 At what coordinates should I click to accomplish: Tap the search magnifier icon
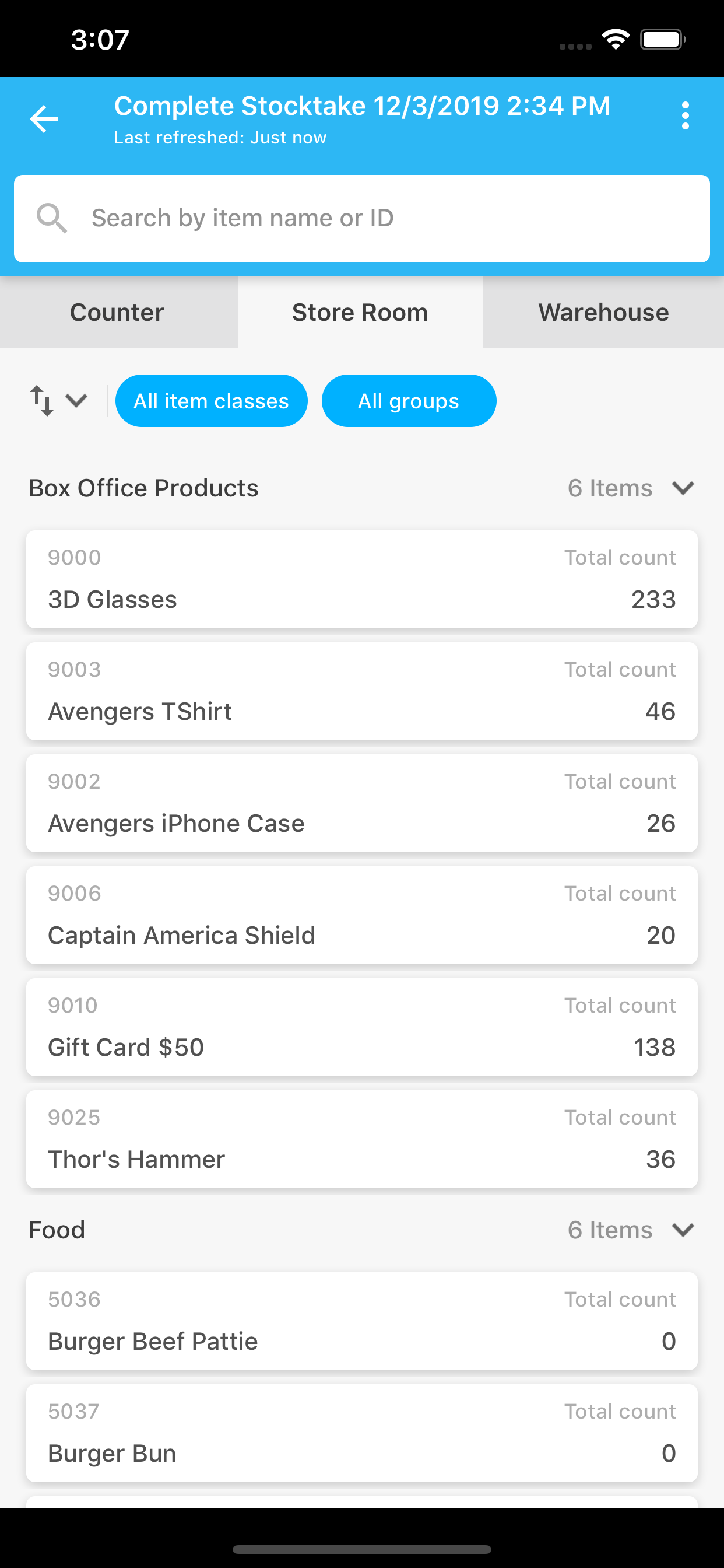[x=52, y=218]
